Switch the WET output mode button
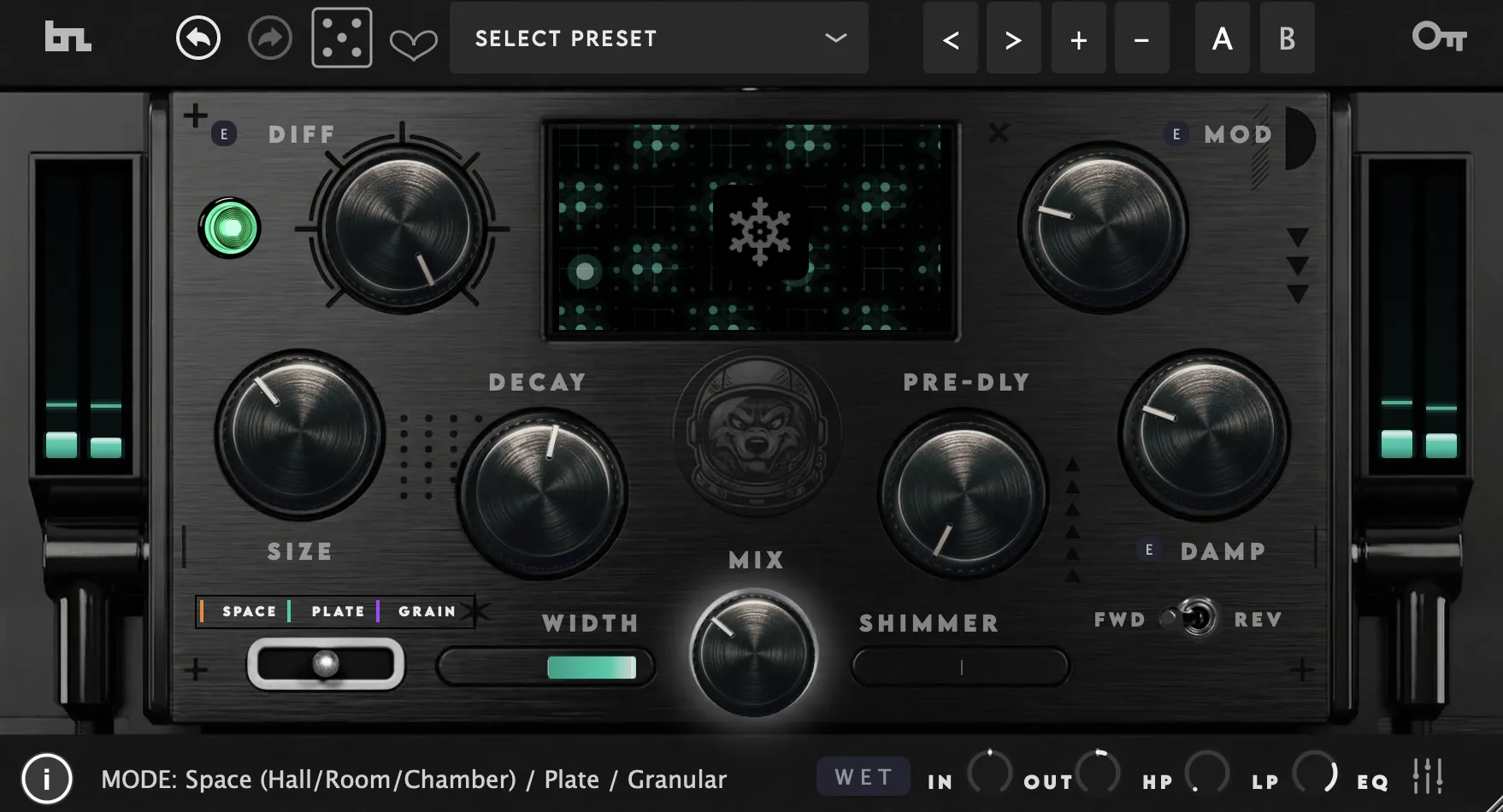 [863, 777]
